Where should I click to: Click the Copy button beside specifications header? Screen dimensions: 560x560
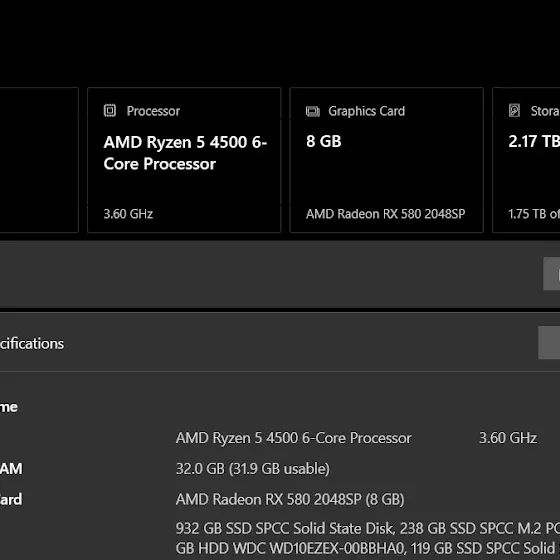(x=549, y=342)
